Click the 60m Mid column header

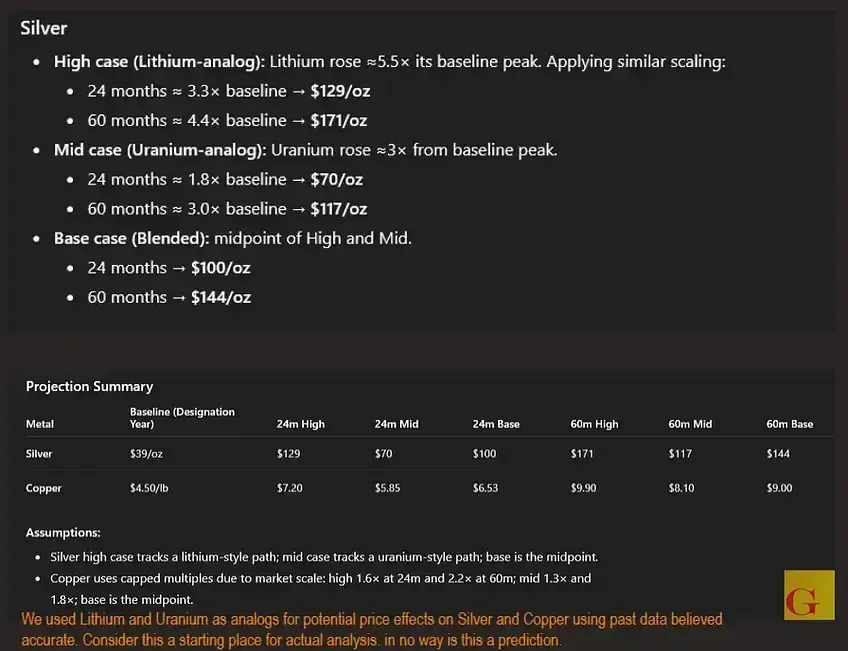[x=690, y=424]
